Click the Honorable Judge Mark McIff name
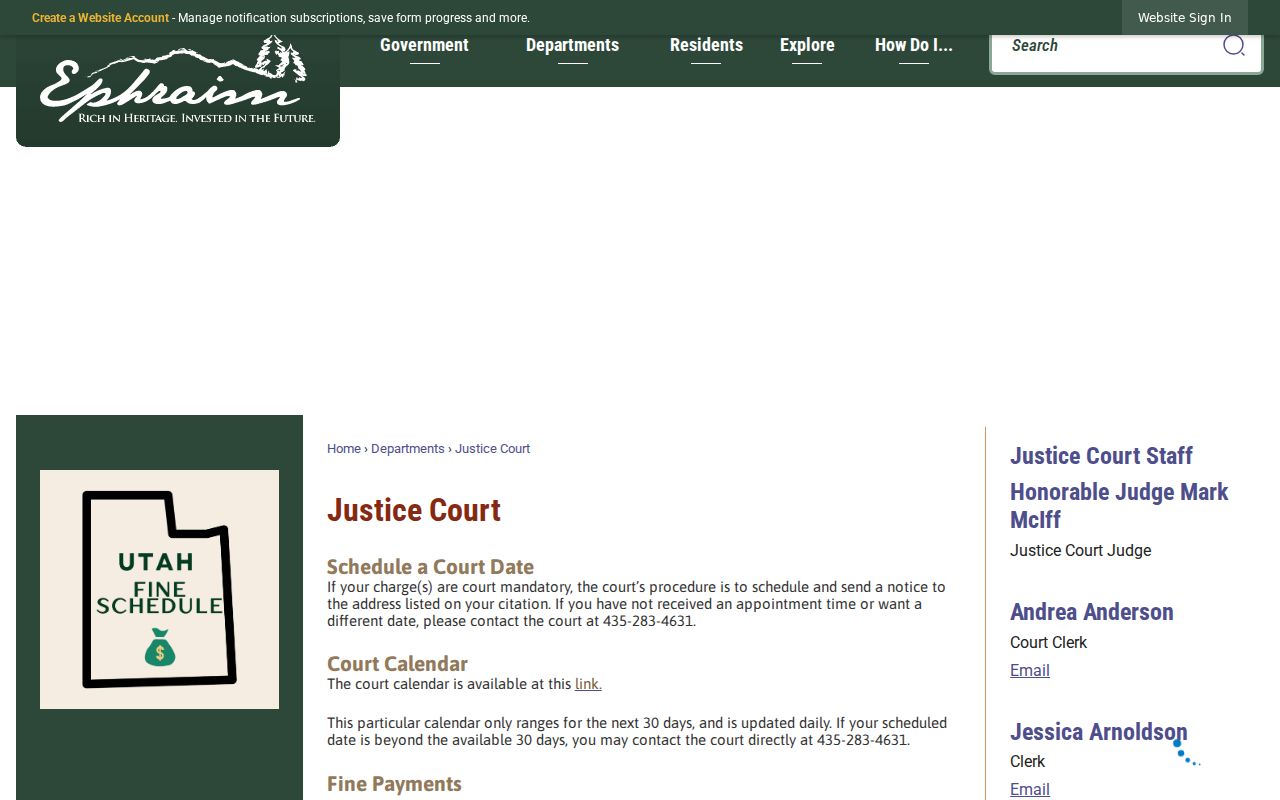Viewport: 1280px width, 800px height. pyautogui.click(x=1119, y=506)
